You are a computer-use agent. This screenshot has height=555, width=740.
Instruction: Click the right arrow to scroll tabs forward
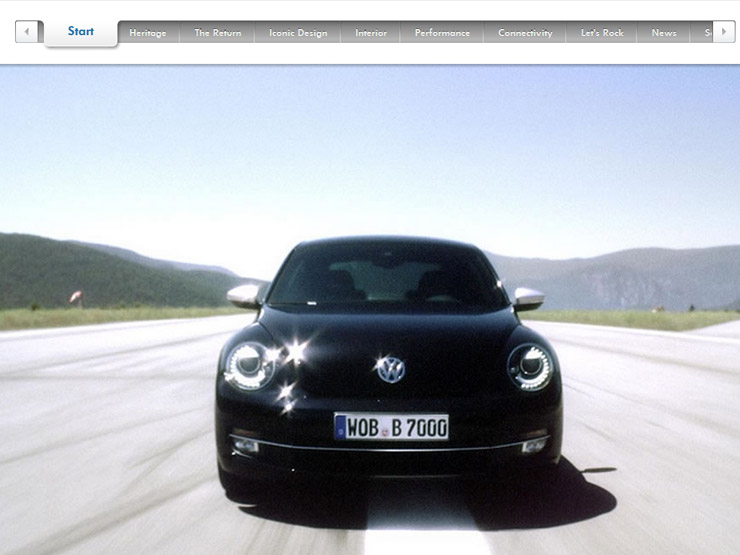pos(723,32)
